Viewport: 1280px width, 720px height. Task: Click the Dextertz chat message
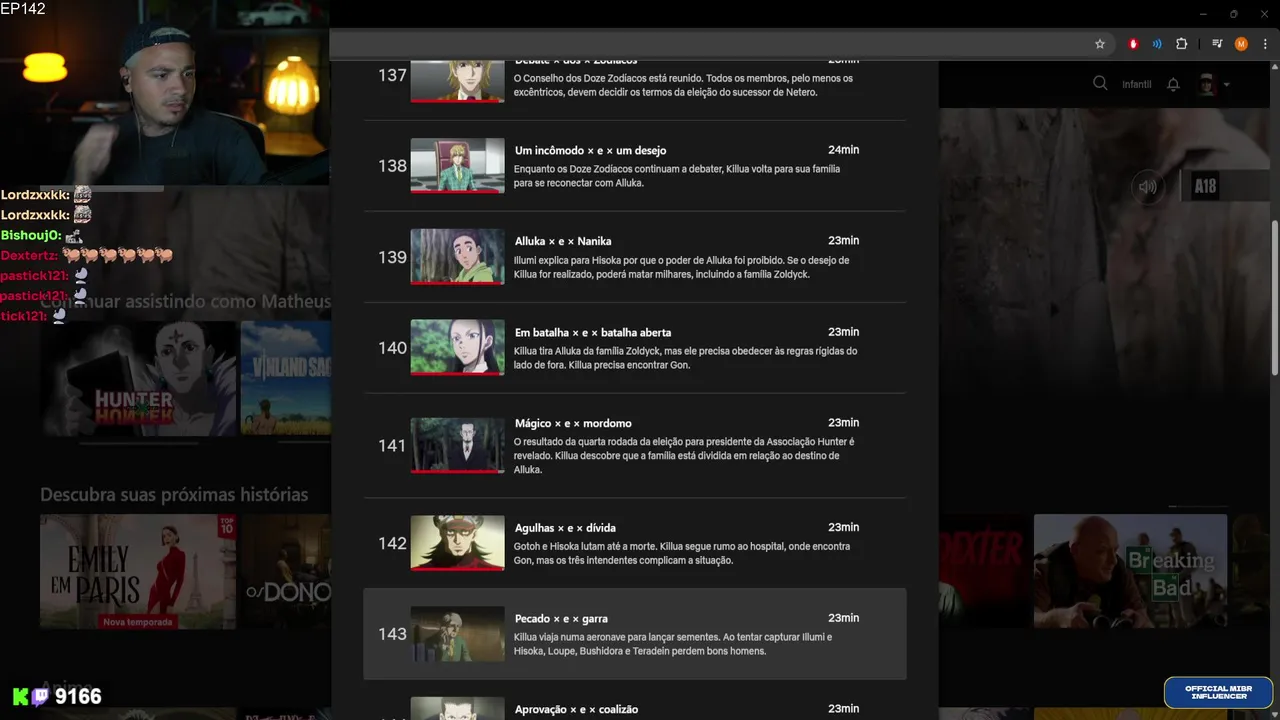tap(87, 255)
